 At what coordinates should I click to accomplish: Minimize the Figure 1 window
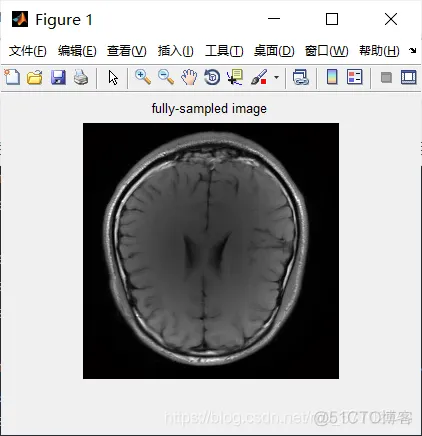(274, 19)
